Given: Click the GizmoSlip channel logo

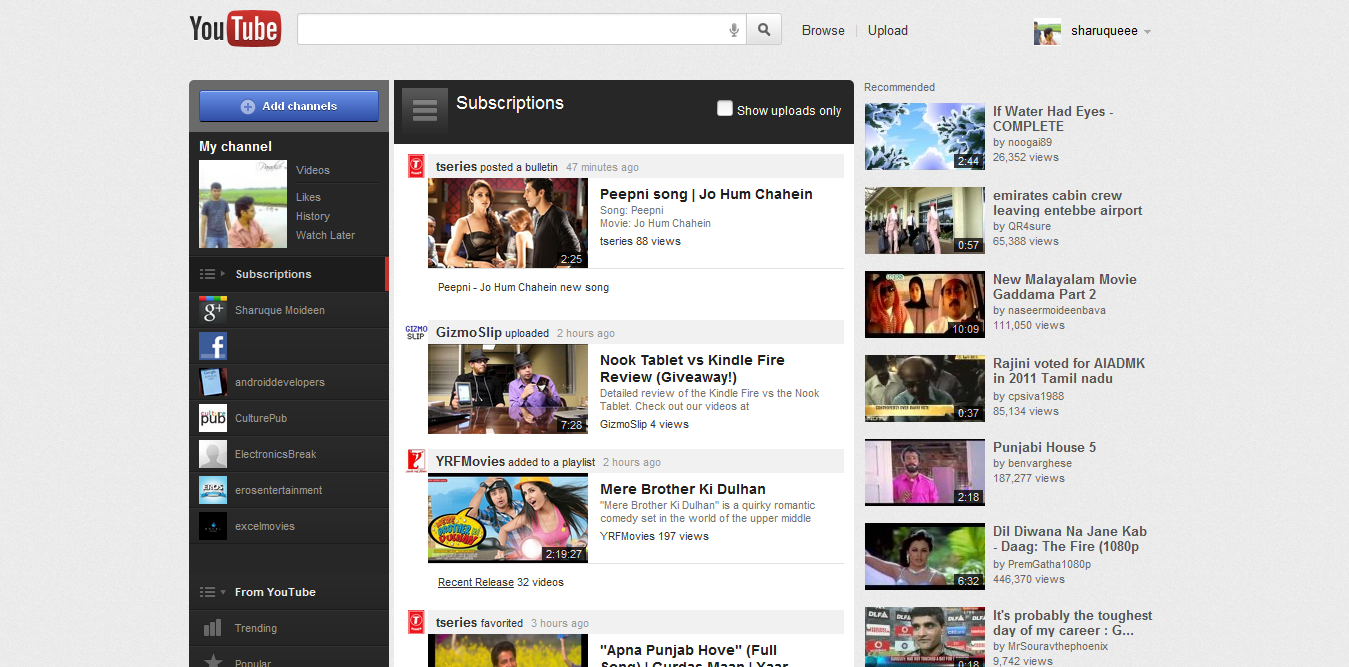Looking at the screenshot, I should [x=416, y=332].
